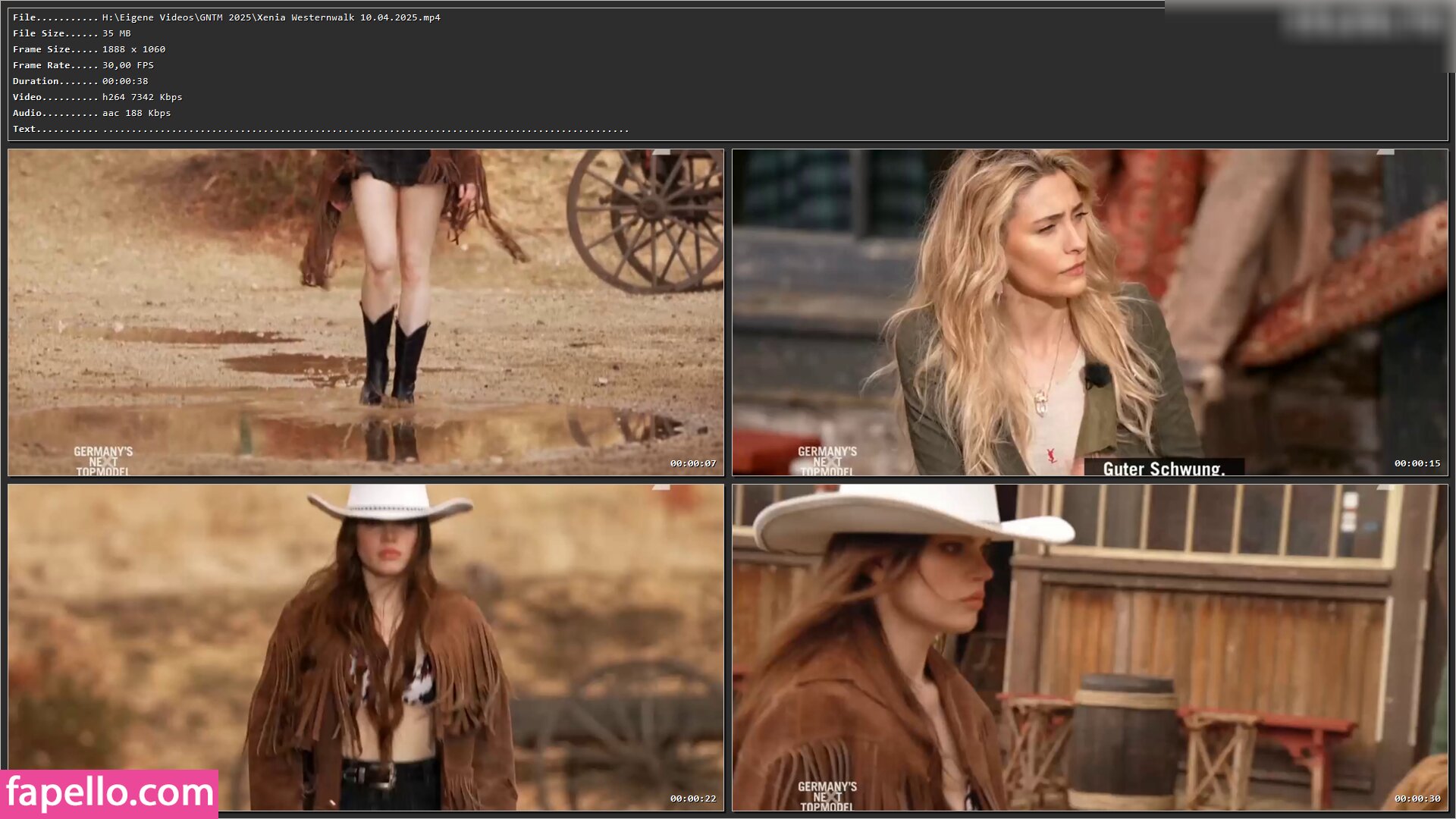This screenshot has width=1456, height=819.
Task: Click the thumbnail frame at 00:00:22
Action: 366,648
